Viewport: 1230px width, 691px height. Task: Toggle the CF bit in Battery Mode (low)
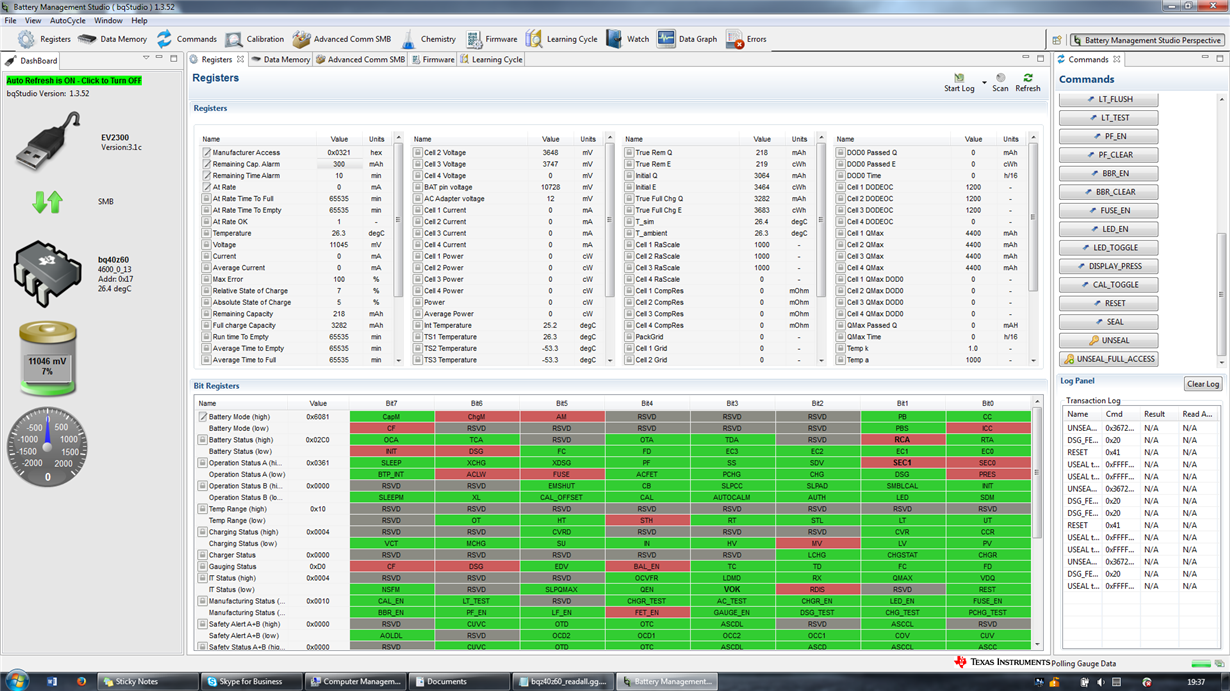pos(391,428)
